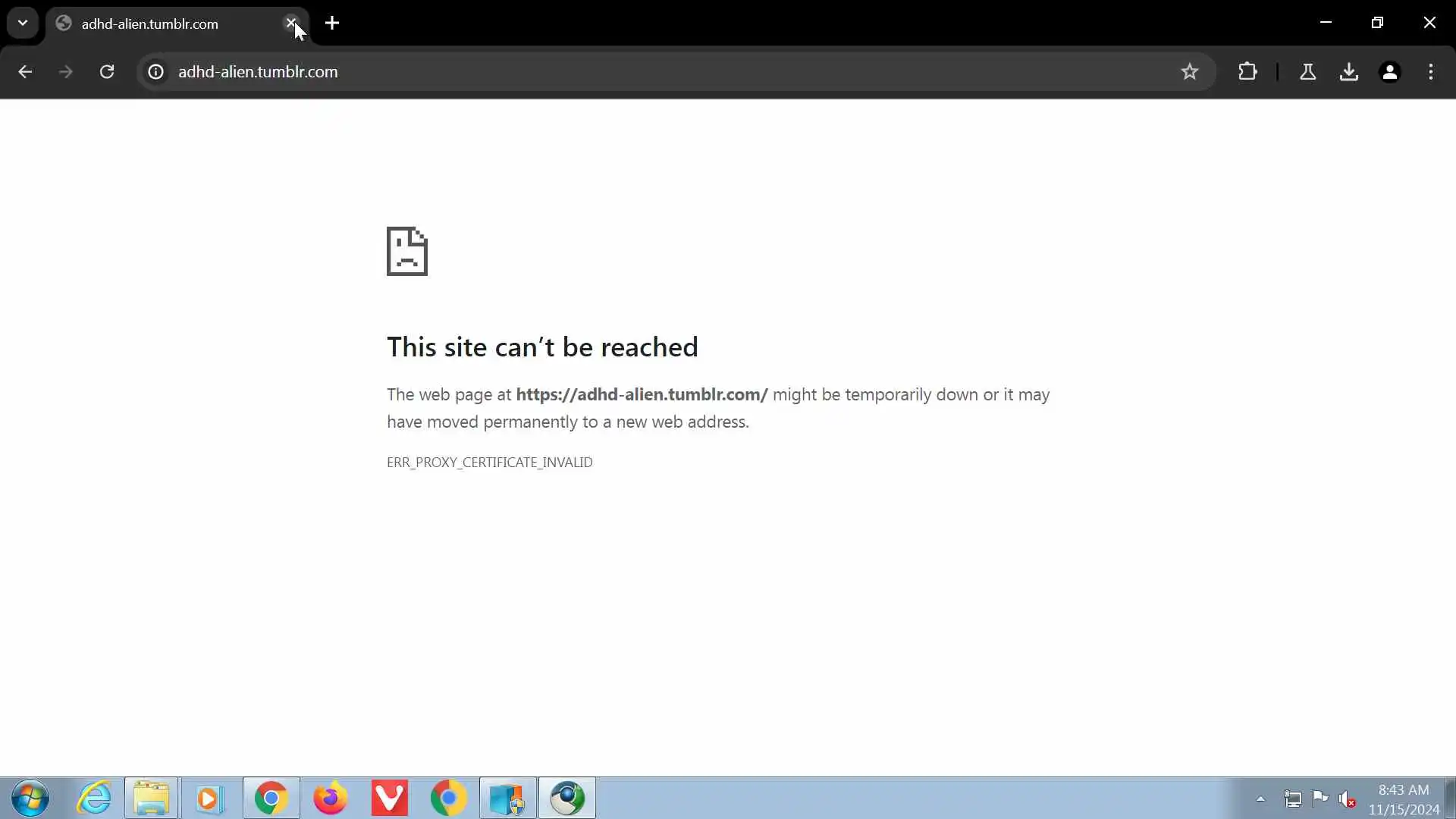
Task: Bookmark this tab with star icon
Action: pyautogui.click(x=1189, y=72)
